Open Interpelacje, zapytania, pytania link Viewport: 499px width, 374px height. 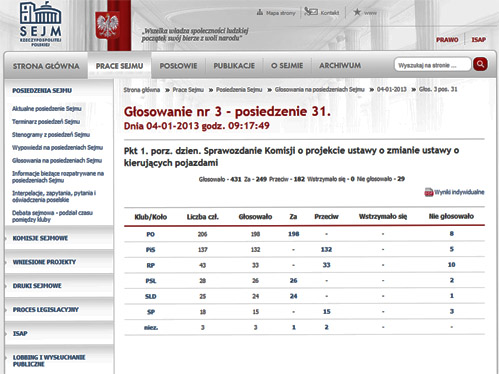click(54, 197)
